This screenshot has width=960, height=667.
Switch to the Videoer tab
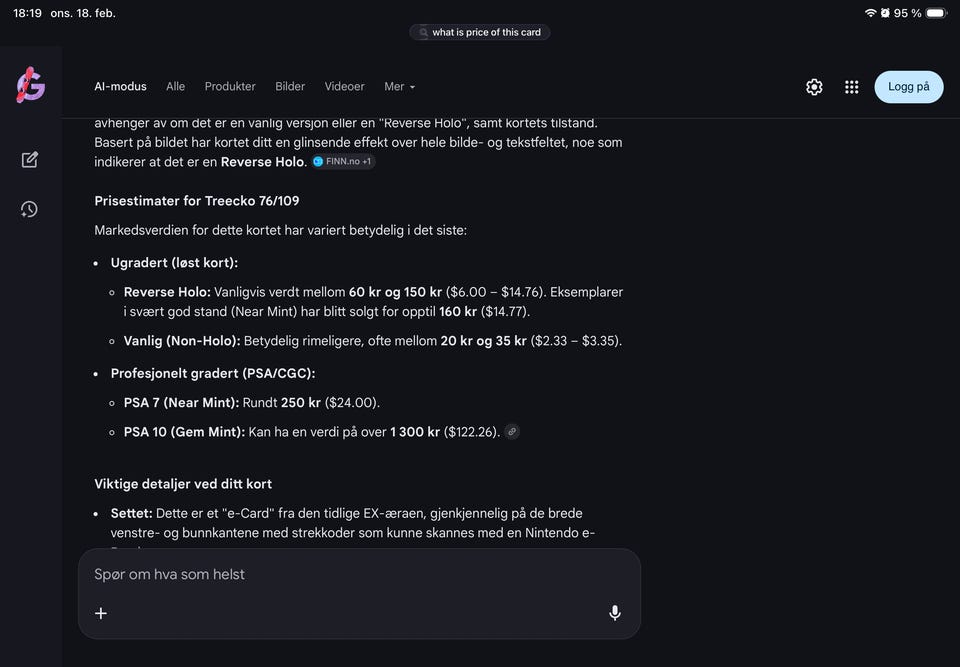pyautogui.click(x=344, y=87)
